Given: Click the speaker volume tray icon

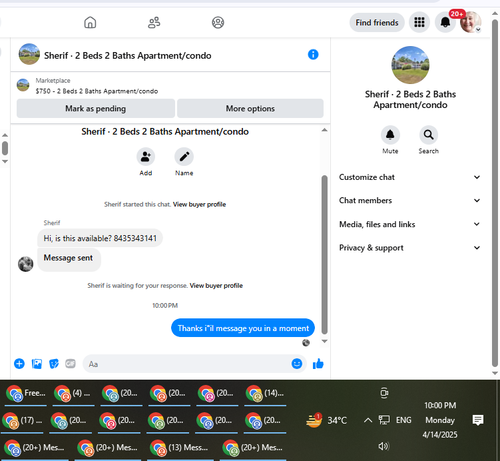Looking at the screenshot, I should click(384, 446).
